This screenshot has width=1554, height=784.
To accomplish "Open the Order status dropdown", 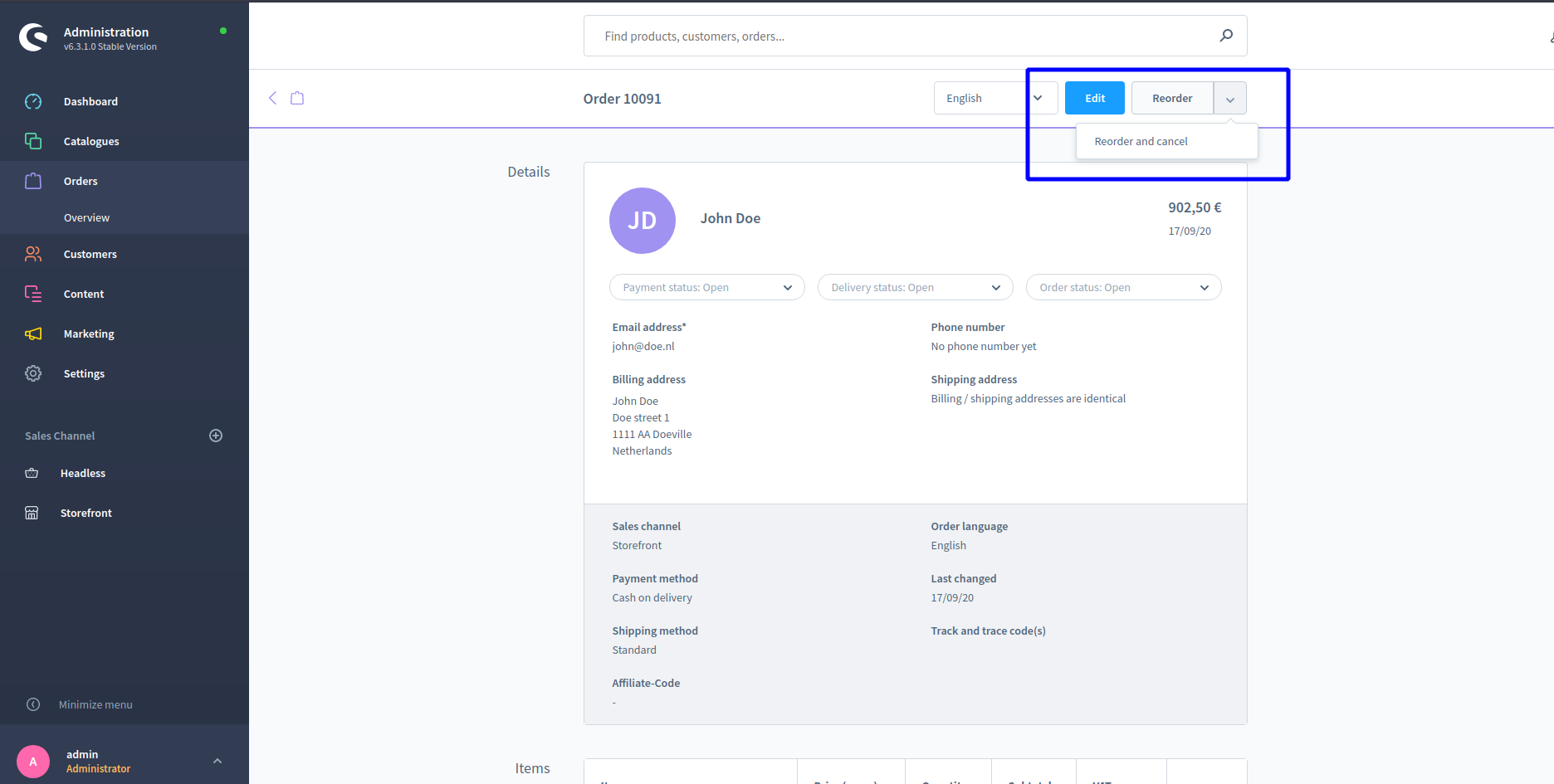I will tap(1124, 287).
